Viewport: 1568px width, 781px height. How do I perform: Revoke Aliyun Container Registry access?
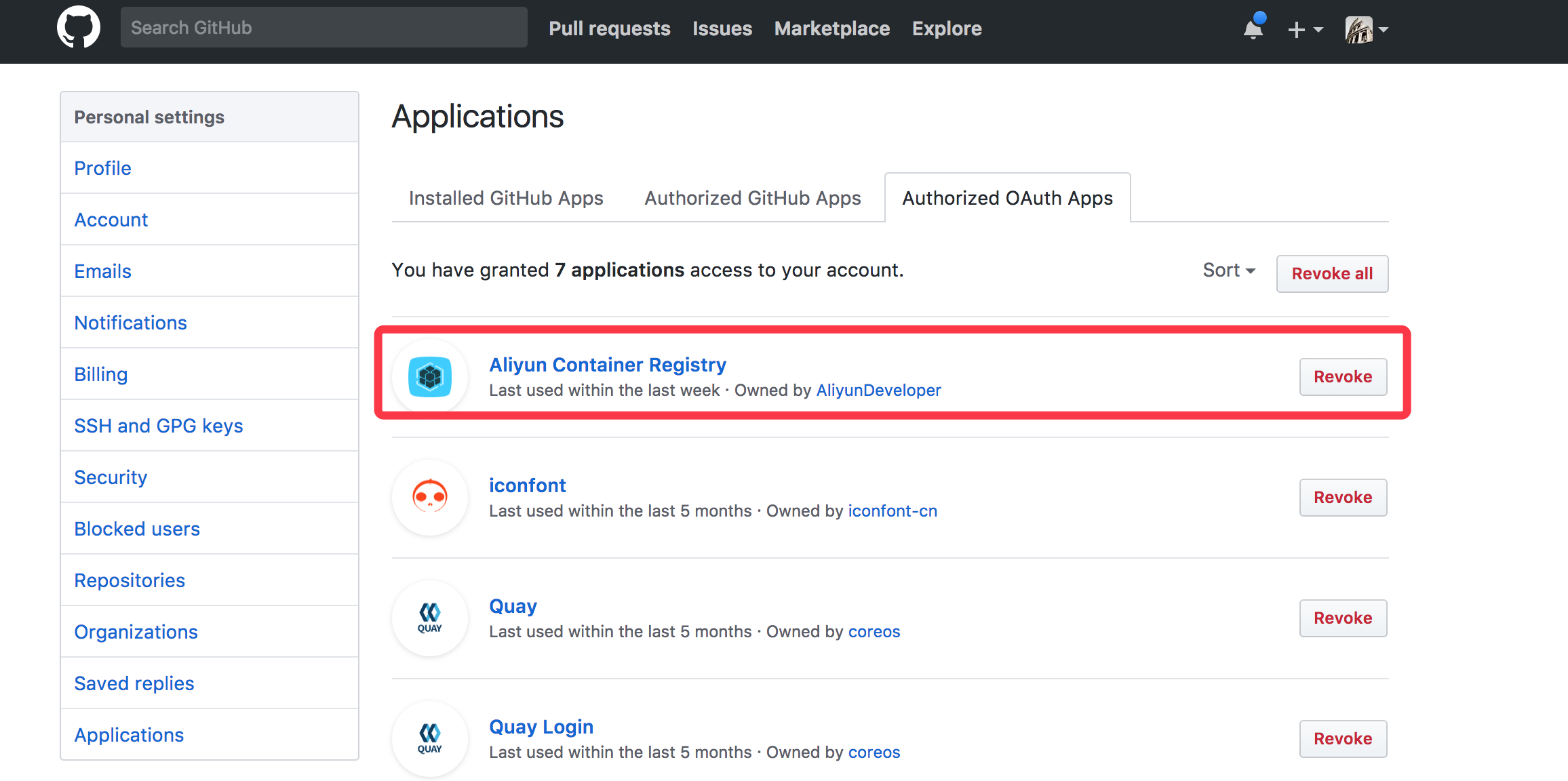[1344, 377]
